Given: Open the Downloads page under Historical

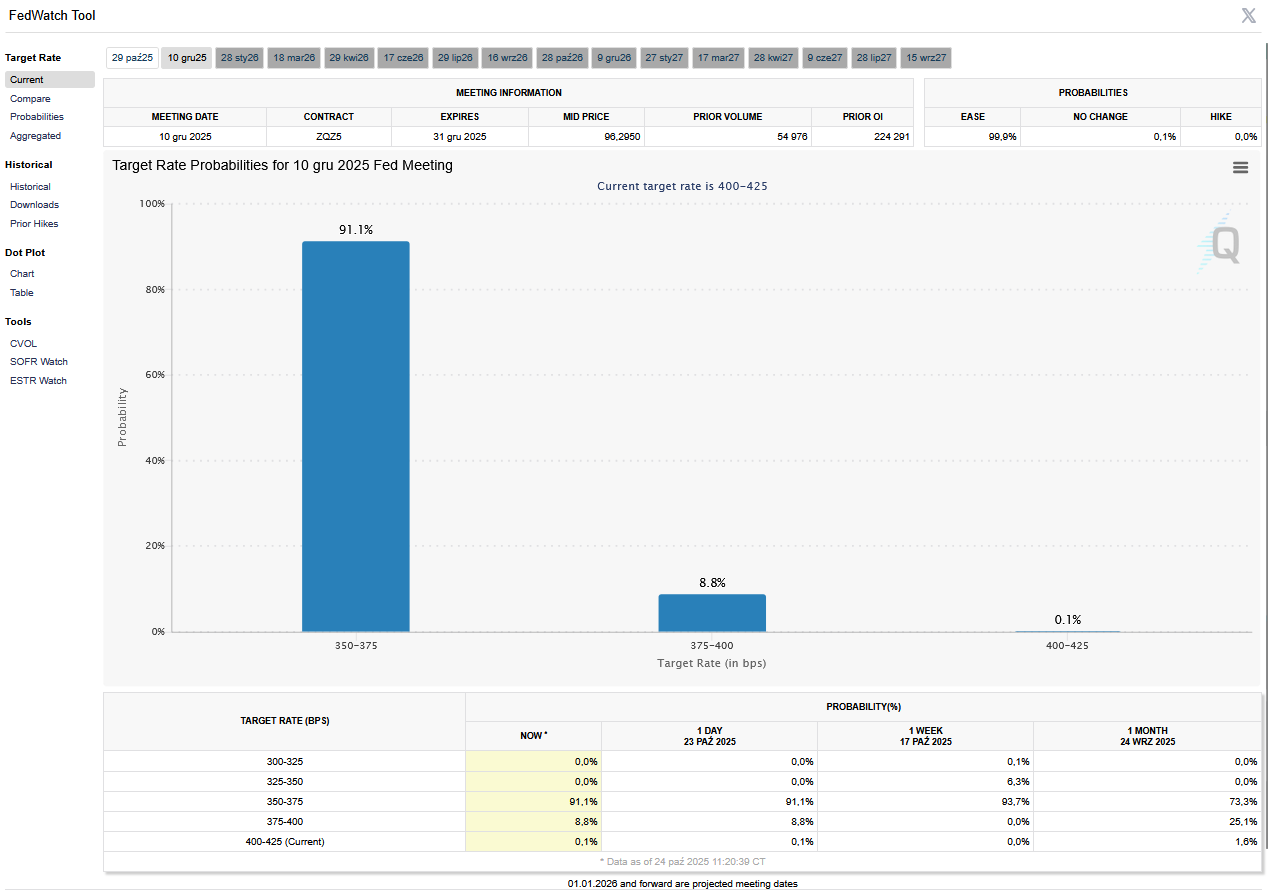Looking at the screenshot, I should [x=34, y=205].
